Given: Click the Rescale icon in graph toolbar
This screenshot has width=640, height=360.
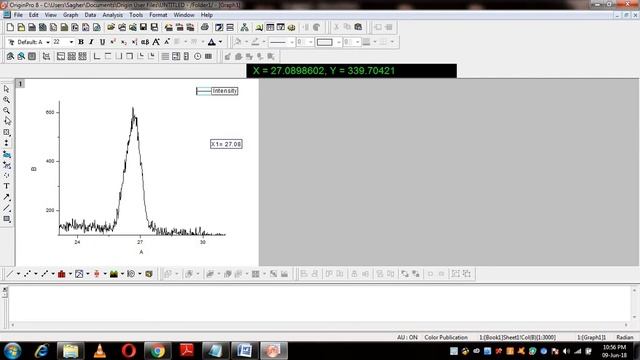Looking at the screenshot, I should click(x=46, y=56).
